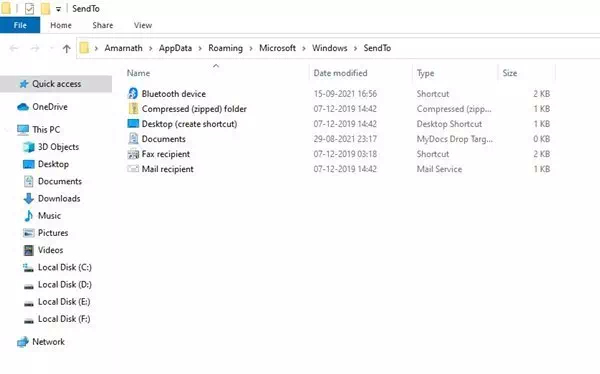Click the 0 KB size cell
The height and width of the screenshot is (374, 600).
(x=541, y=139)
